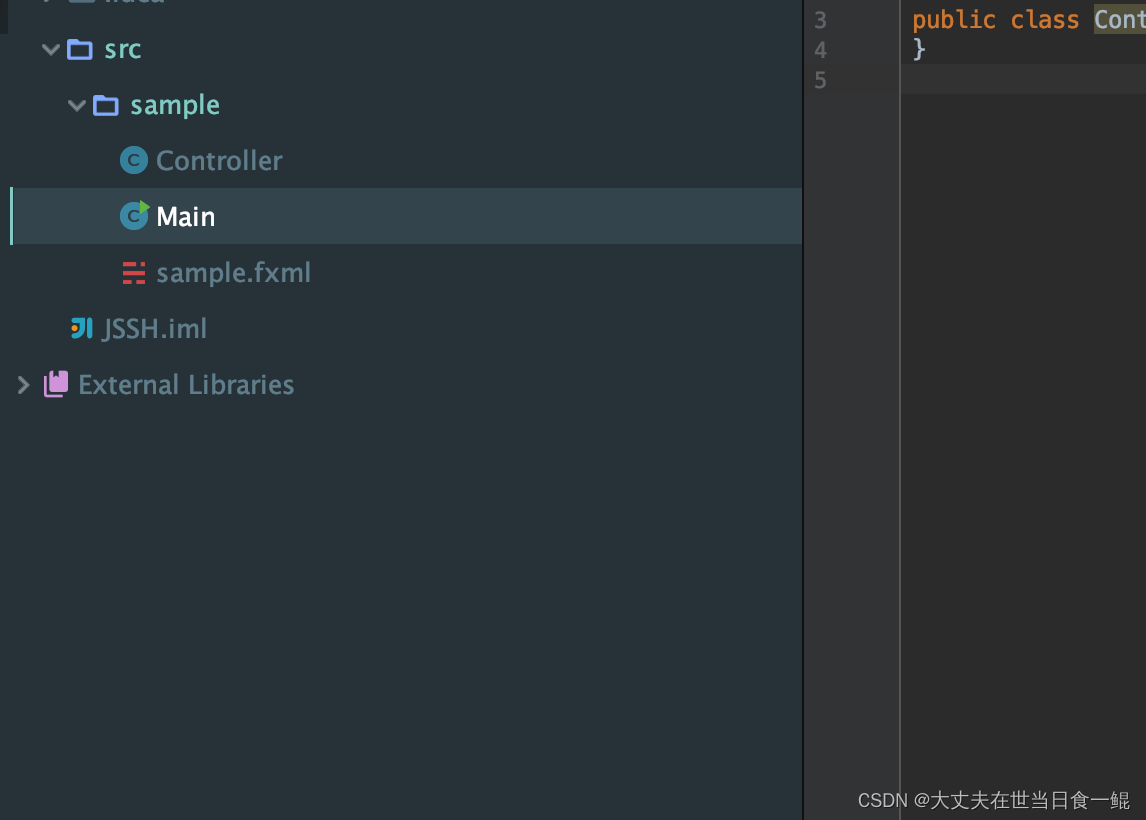This screenshot has width=1146, height=820.
Task: Expand the External Libraries node
Action: (x=23, y=385)
